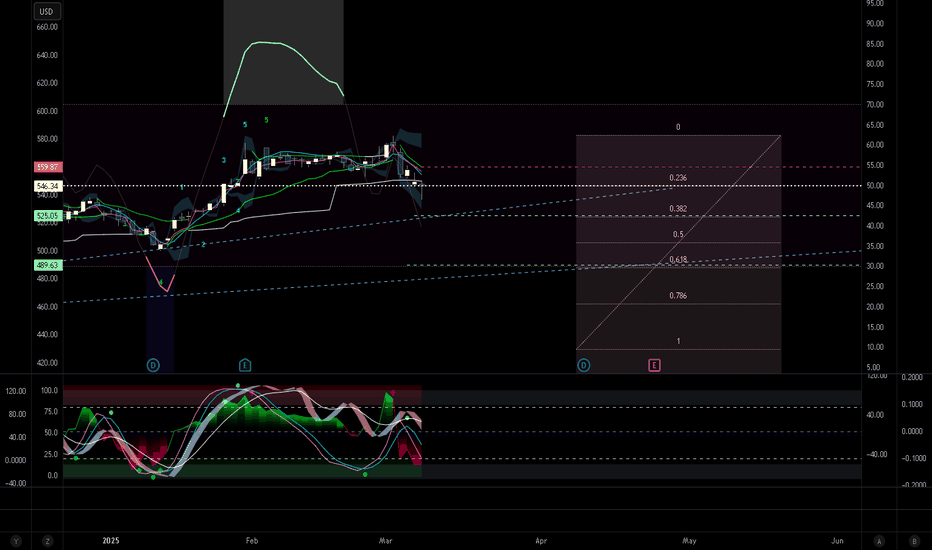Click the 440.00 price axis value
The width and height of the screenshot is (932, 550).
47,334
